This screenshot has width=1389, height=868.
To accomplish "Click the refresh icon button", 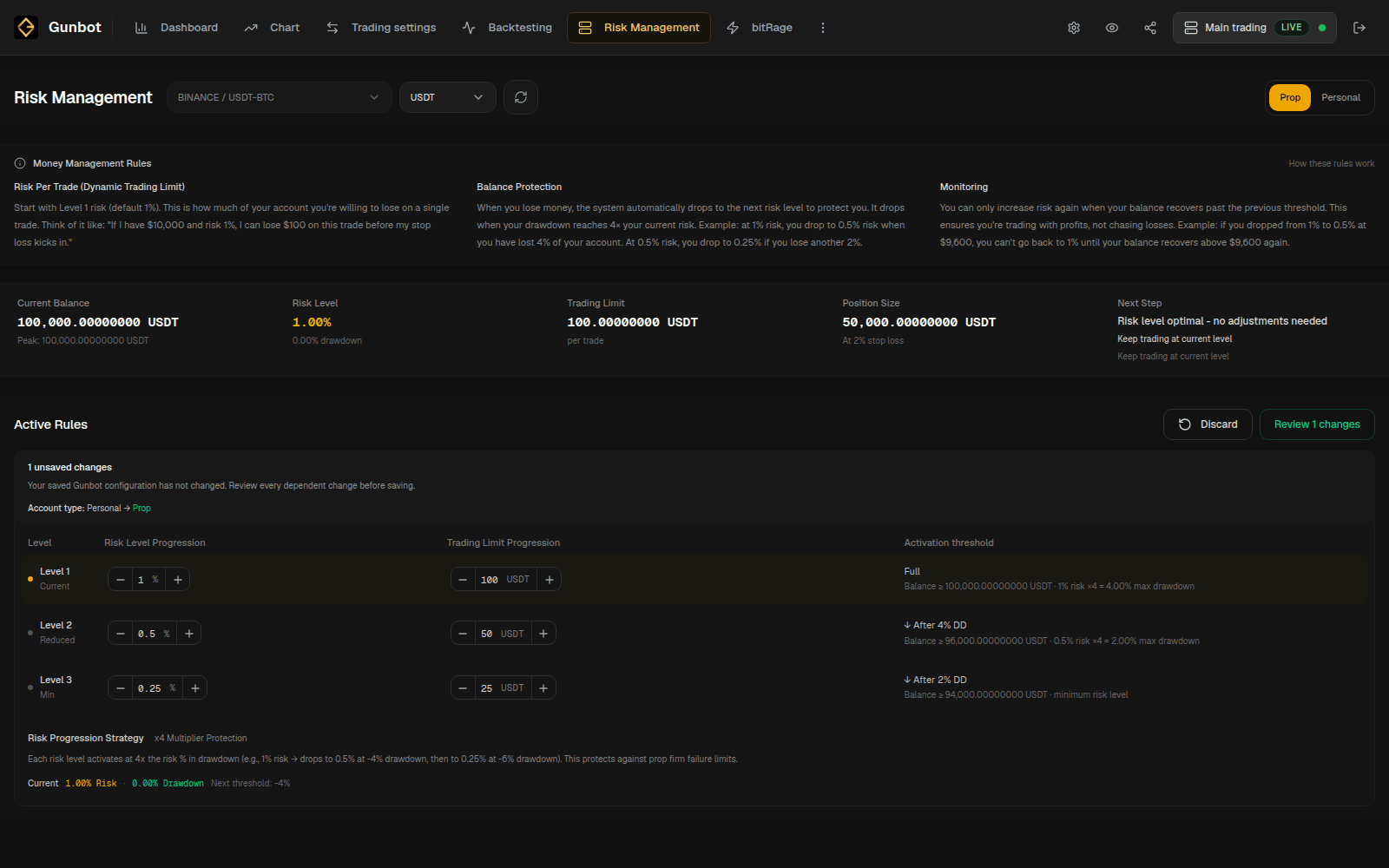I will (x=521, y=97).
